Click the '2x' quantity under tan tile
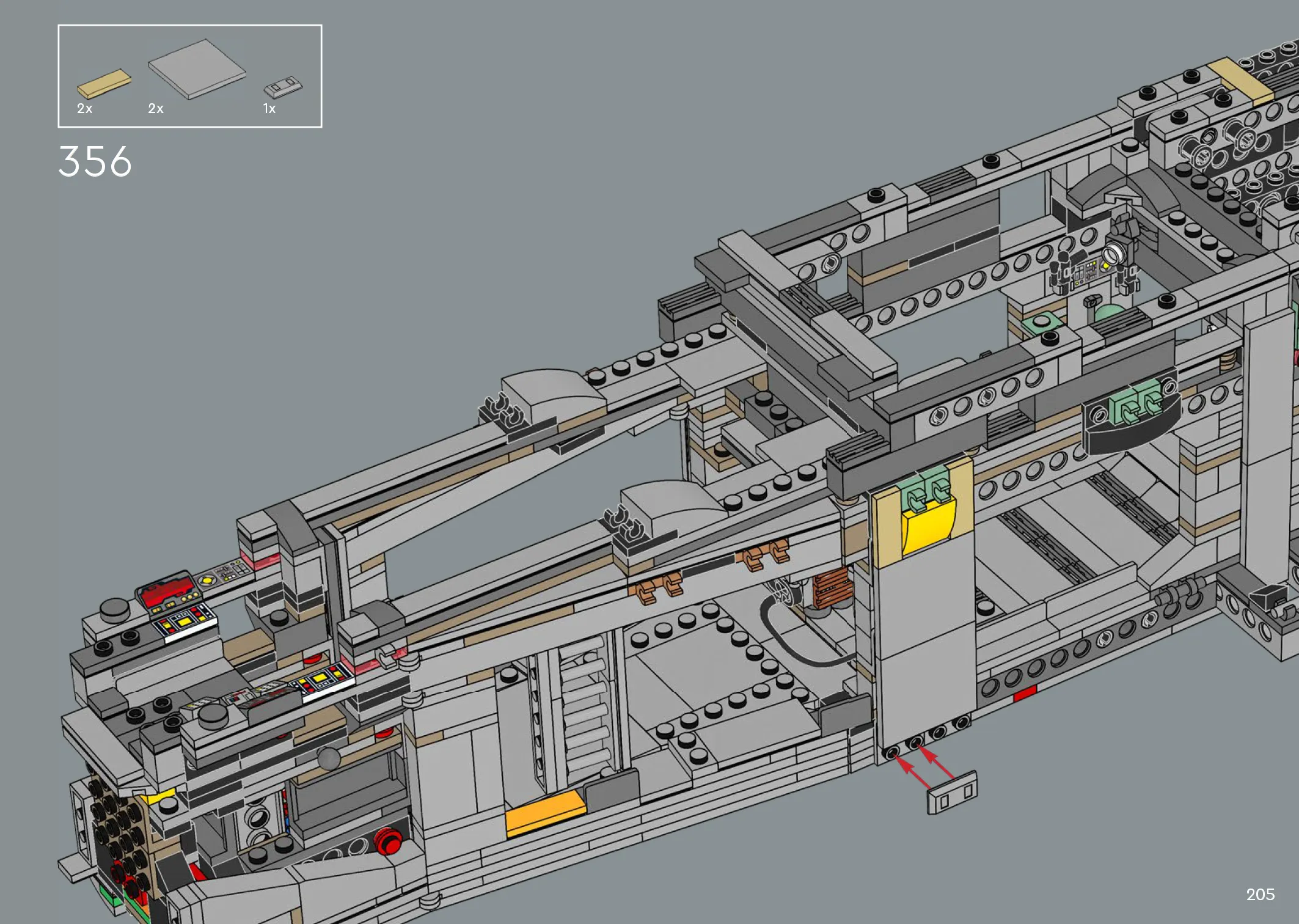The height and width of the screenshot is (924, 1299). [84, 109]
